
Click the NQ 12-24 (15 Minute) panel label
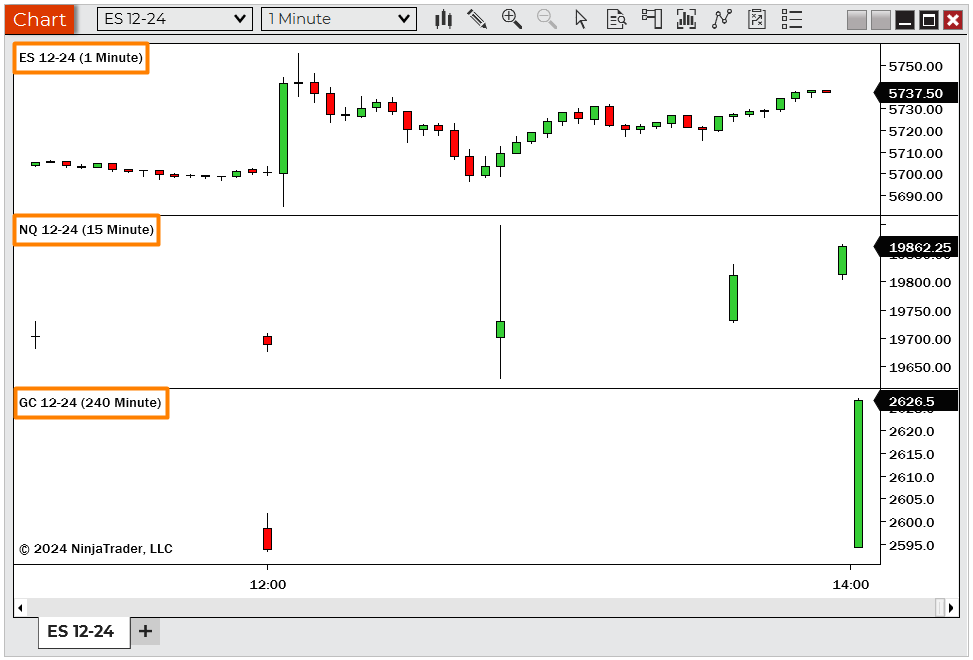87,230
